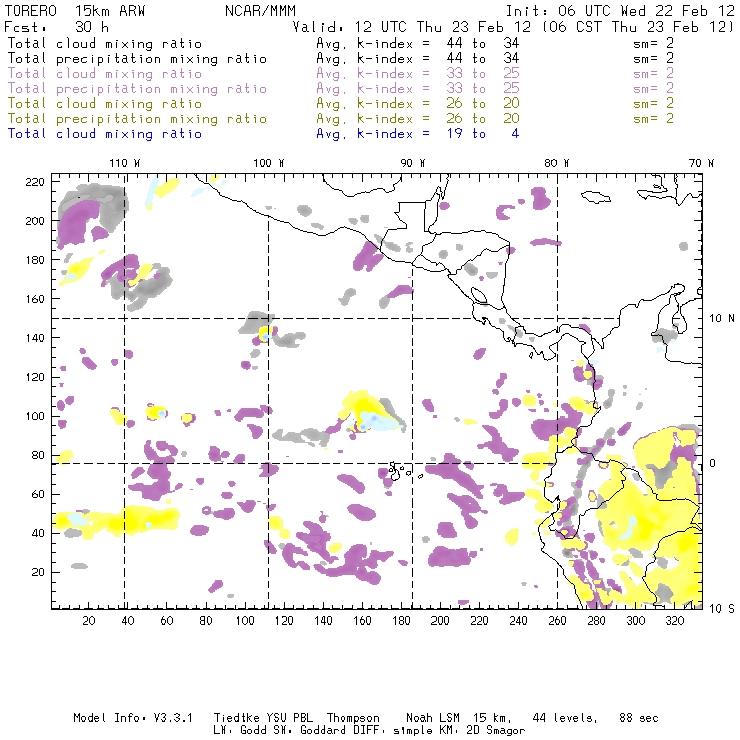Viewport: 740px width, 740px height.
Task: Click "sm= 2" in the olive precipitation row
Action: [x=653, y=119]
